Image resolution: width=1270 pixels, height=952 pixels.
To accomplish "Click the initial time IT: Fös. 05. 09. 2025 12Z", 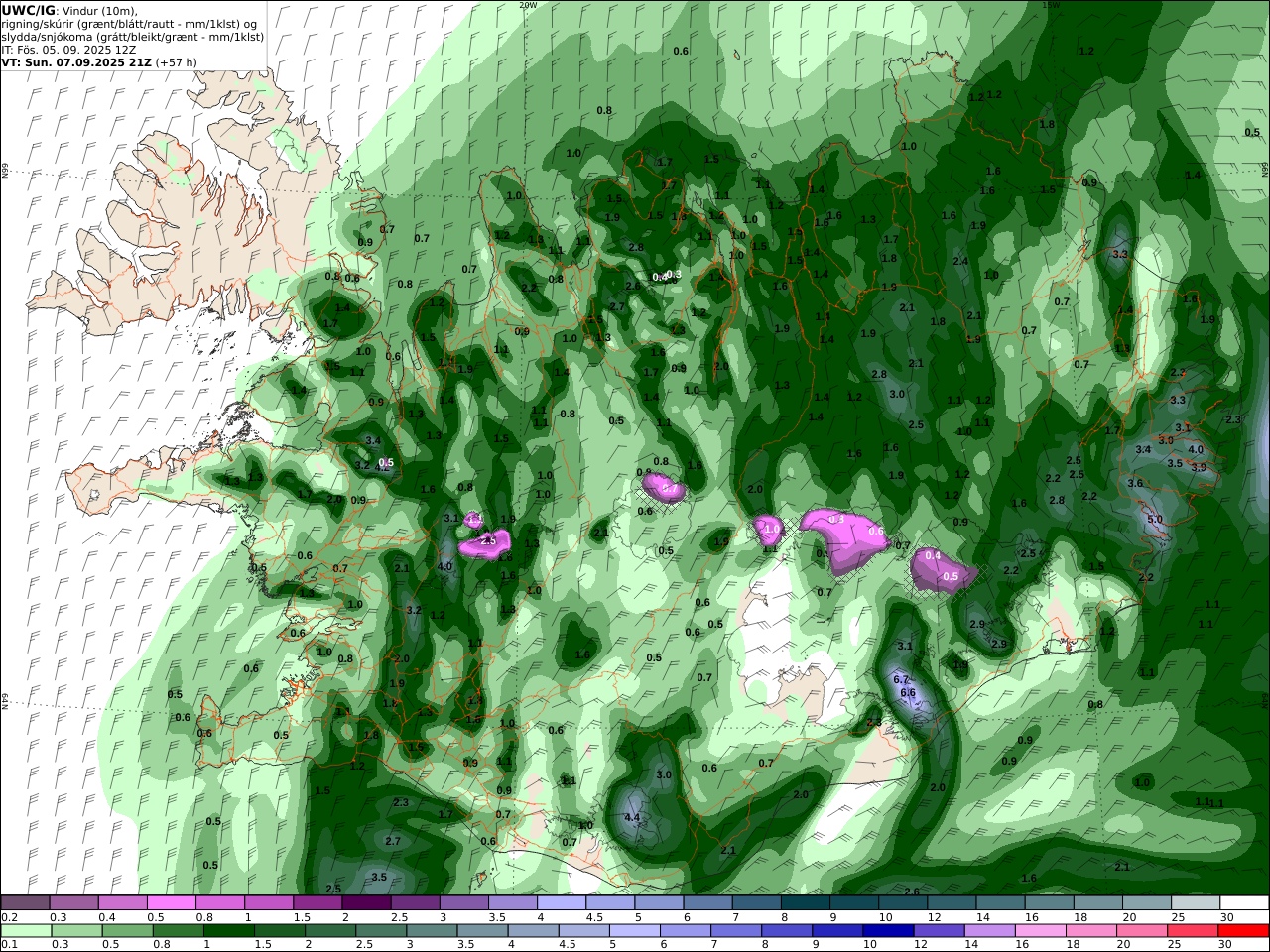I will point(66,49).
